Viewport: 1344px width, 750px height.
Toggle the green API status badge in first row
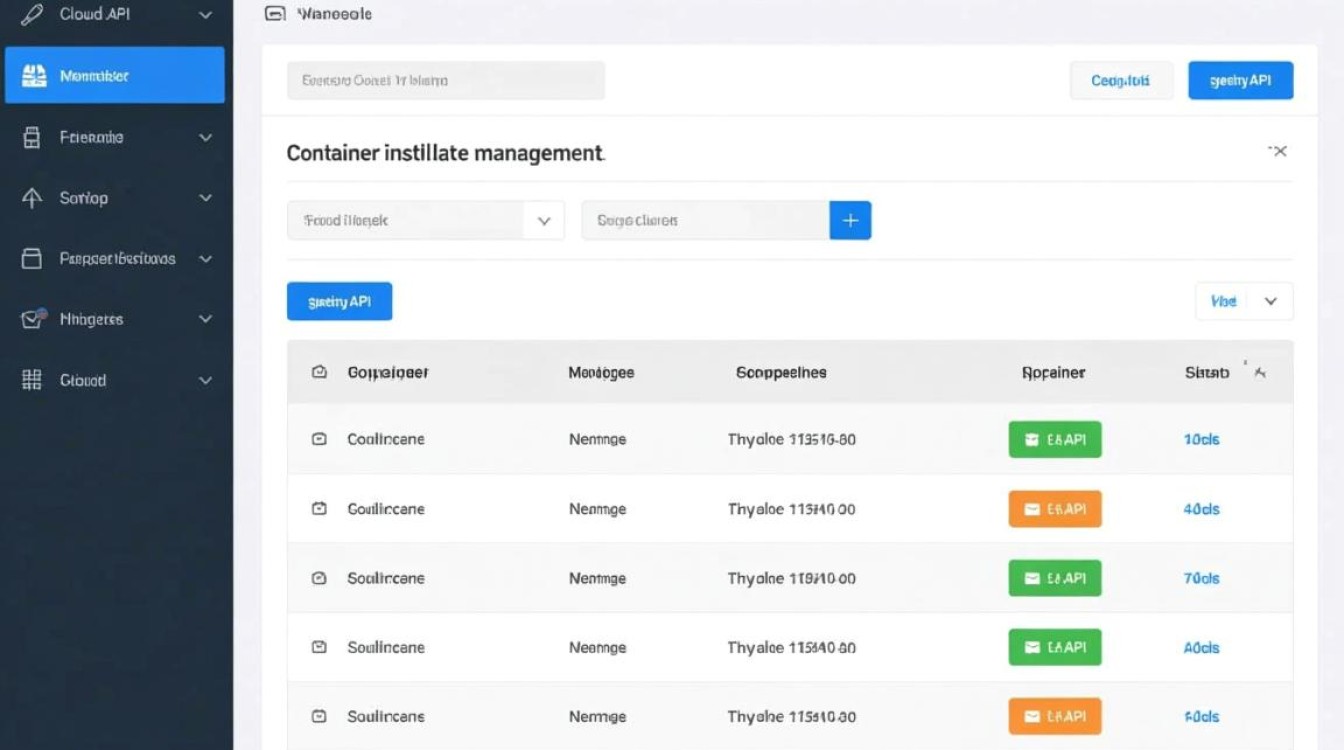click(1054, 438)
